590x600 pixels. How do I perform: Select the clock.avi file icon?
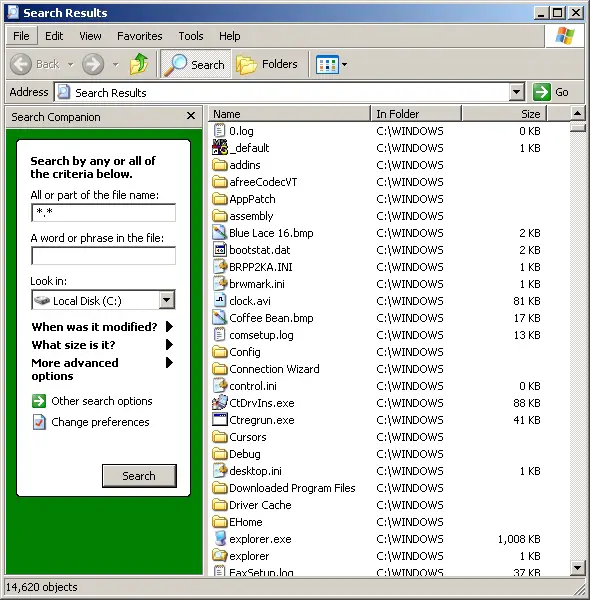220,301
